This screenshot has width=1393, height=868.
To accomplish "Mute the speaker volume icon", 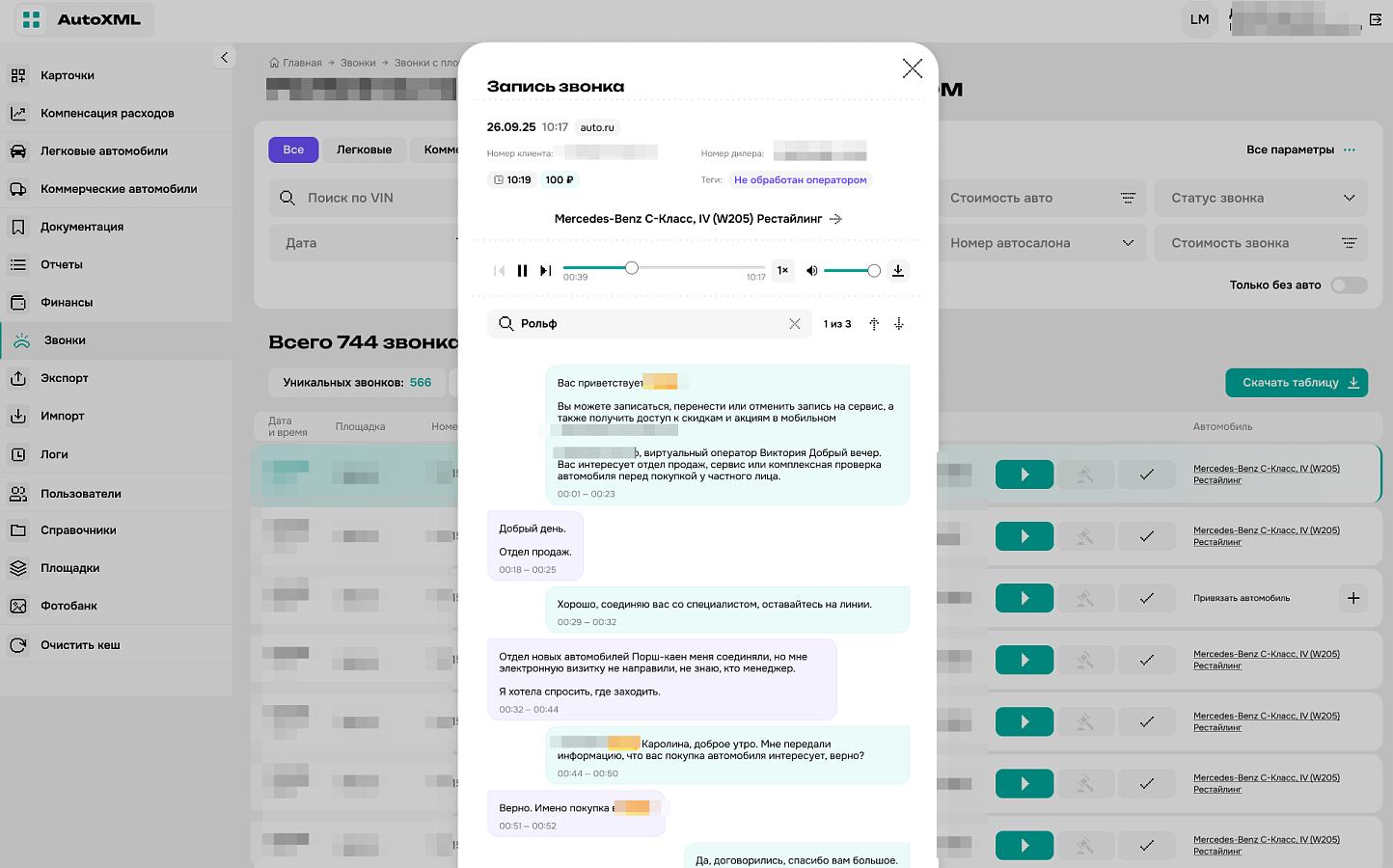I will [x=811, y=271].
